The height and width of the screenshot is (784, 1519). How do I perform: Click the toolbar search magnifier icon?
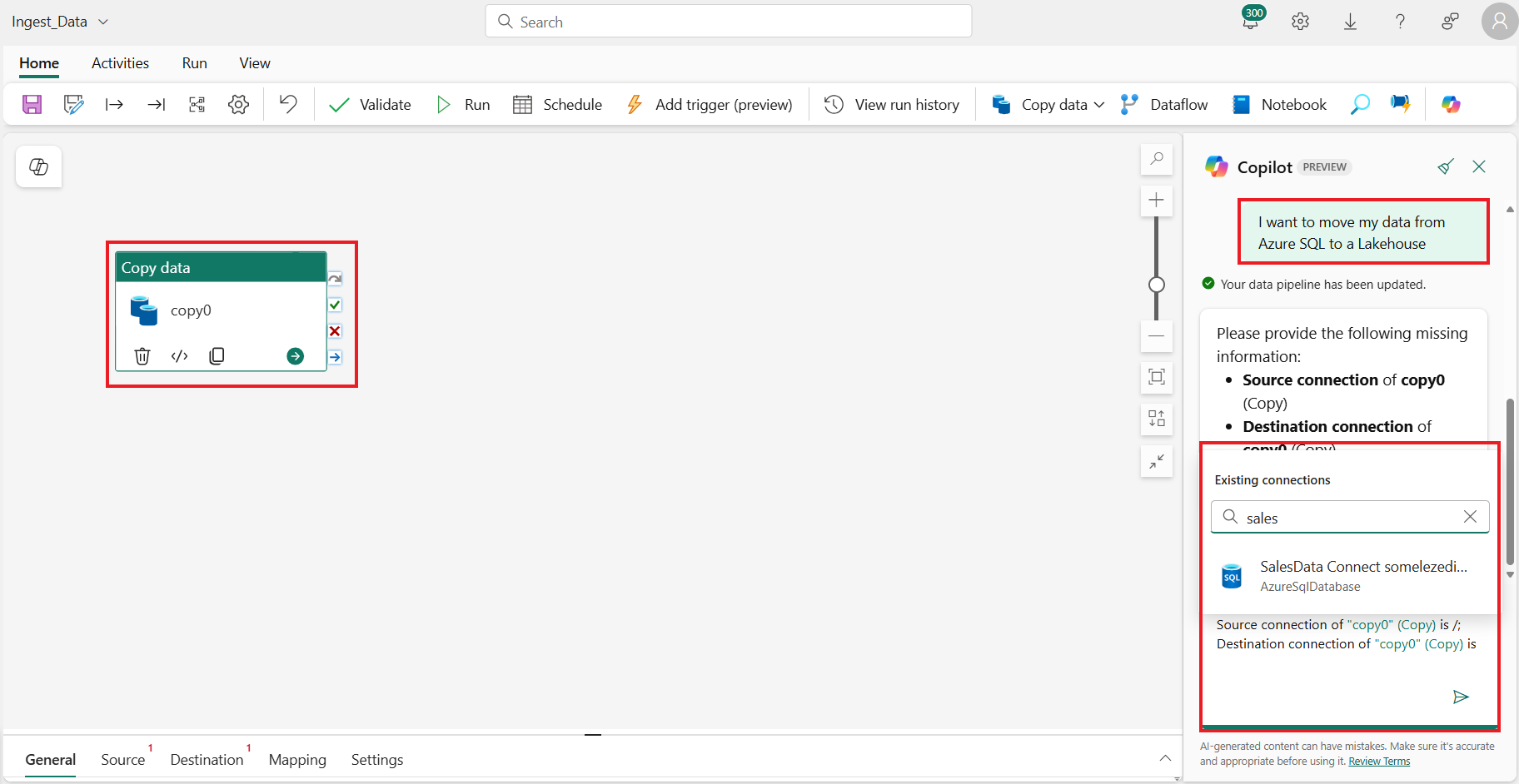pyautogui.click(x=1359, y=104)
